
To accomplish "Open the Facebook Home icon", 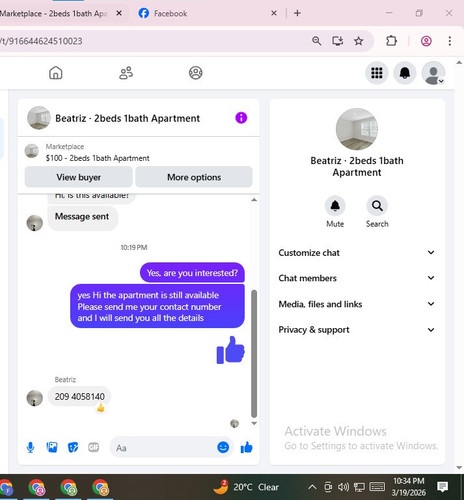I will 56,73.
